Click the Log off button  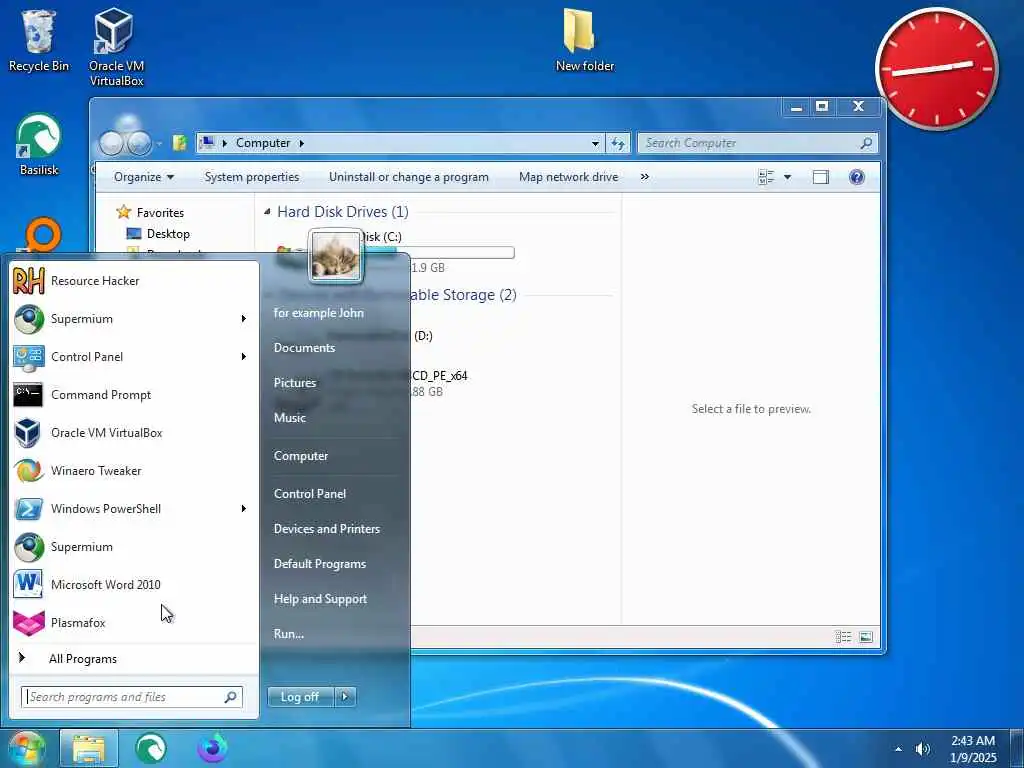point(300,697)
